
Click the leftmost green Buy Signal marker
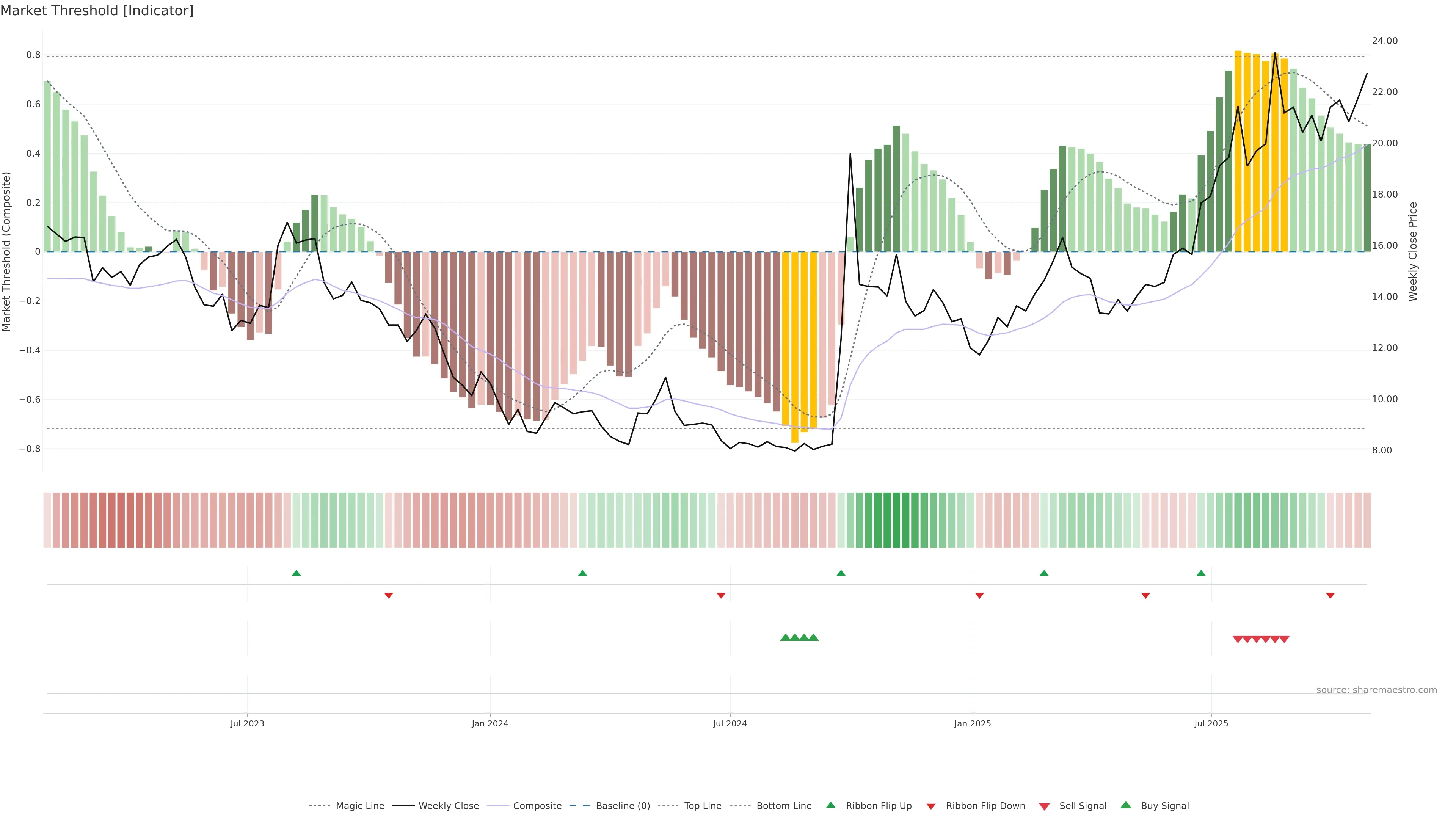click(x=785, y=637)
